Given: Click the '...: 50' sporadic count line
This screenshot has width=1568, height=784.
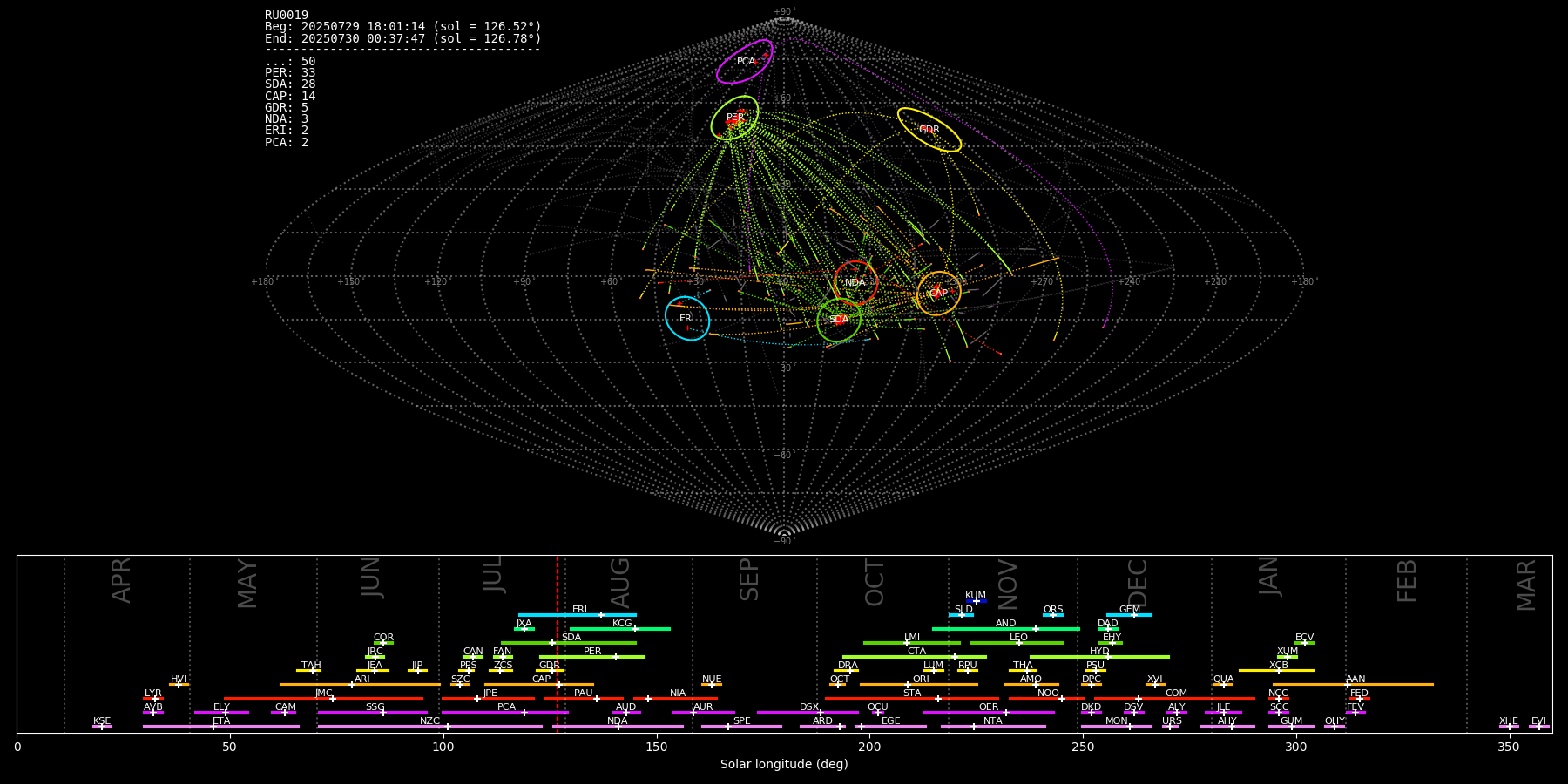Looking at the screenshot, I should (290, 62).
